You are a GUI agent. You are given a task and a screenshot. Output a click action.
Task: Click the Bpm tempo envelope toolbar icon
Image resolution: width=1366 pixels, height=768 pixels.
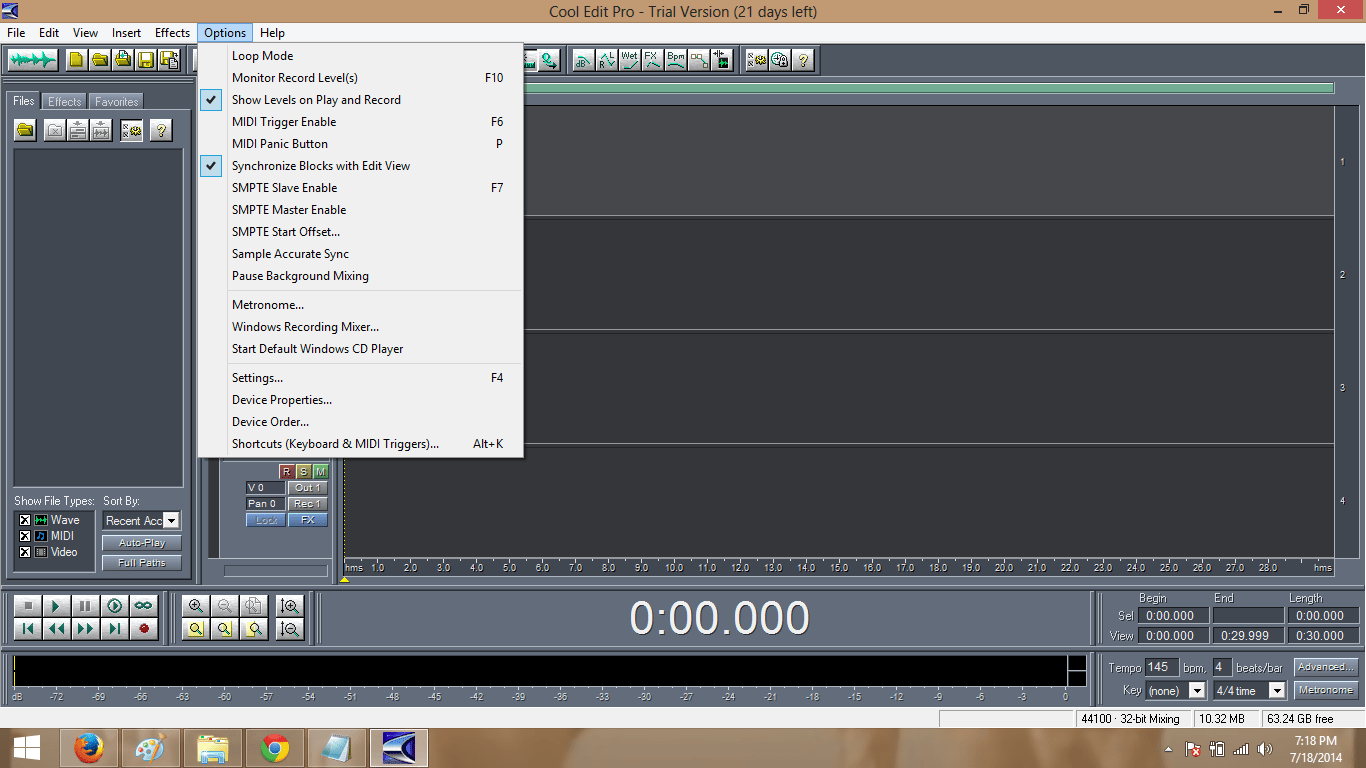676,60
